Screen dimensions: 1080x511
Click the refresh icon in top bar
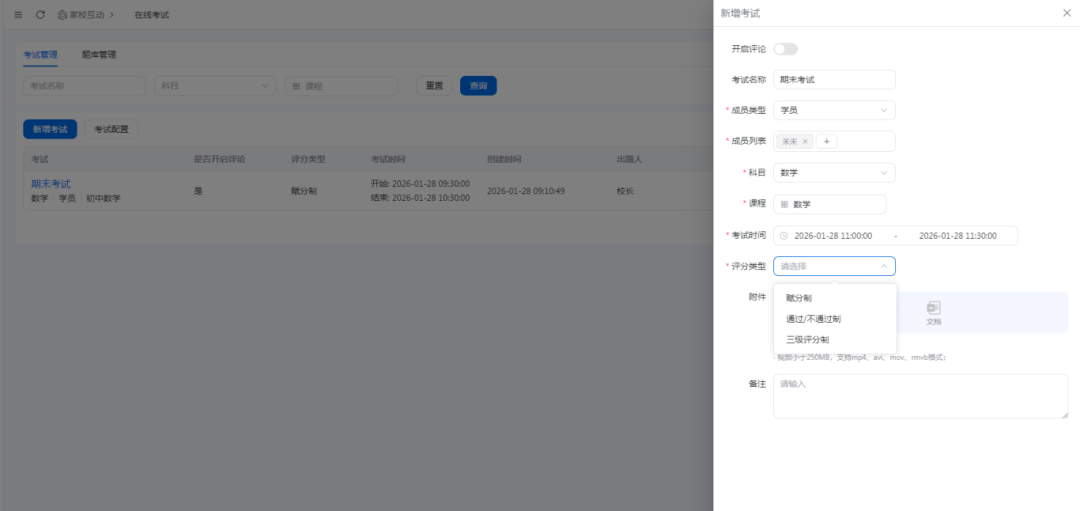click(x=40, y=15)
